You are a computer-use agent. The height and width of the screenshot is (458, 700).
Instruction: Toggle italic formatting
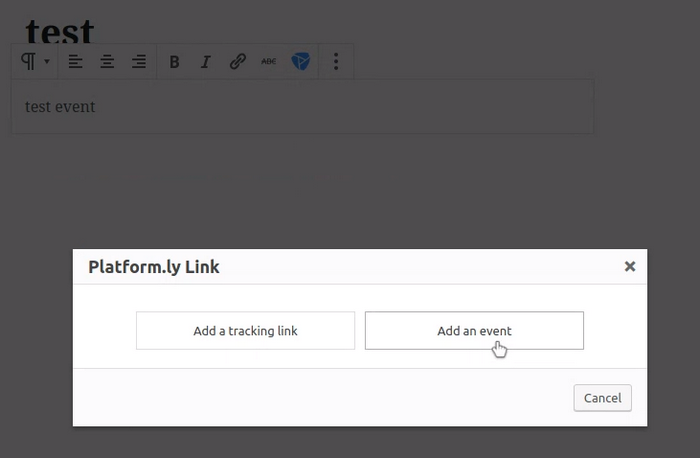[206, 62]
